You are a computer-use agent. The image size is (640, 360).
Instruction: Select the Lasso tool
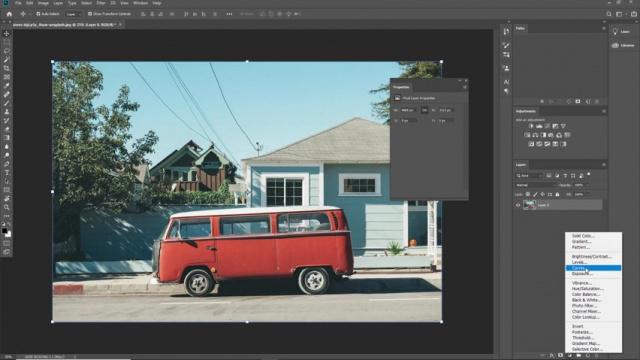(x=7, y=51)
